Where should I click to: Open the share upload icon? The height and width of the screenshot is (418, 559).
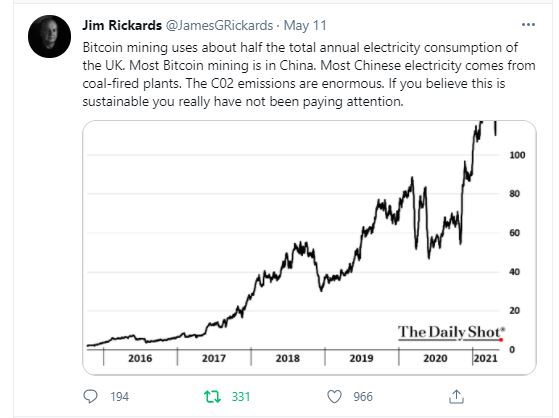456,396
